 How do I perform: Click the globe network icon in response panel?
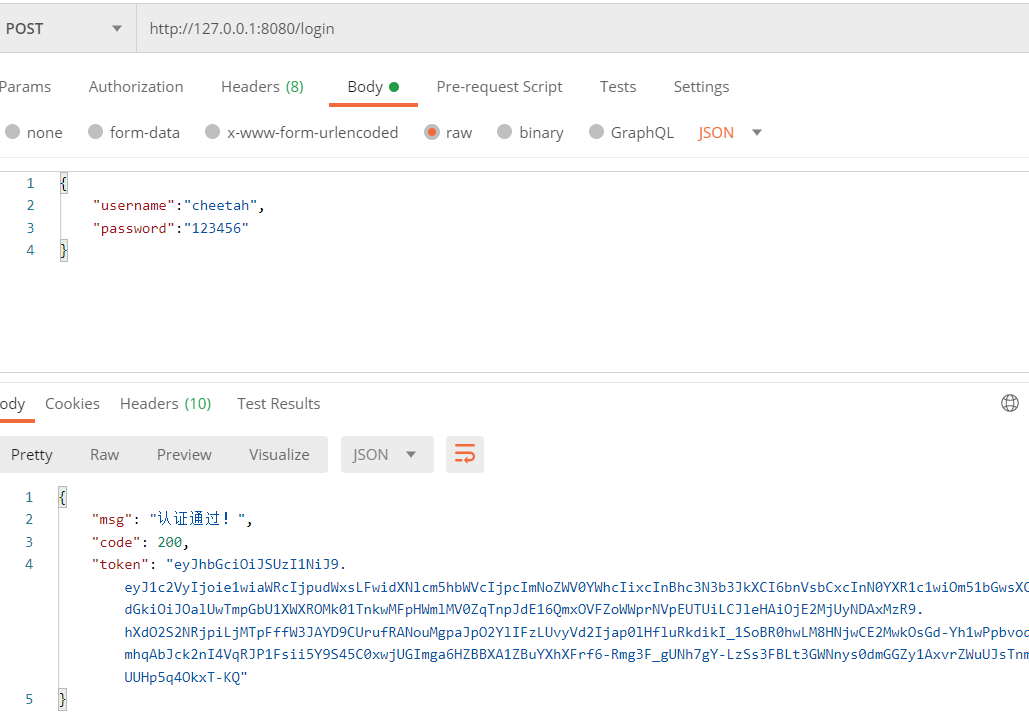coord(1009,403)
